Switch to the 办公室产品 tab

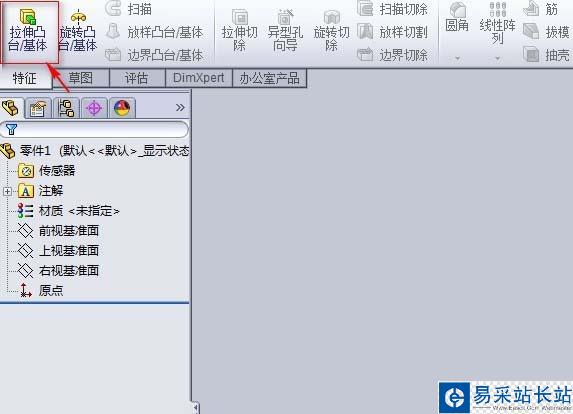[269, 78]
